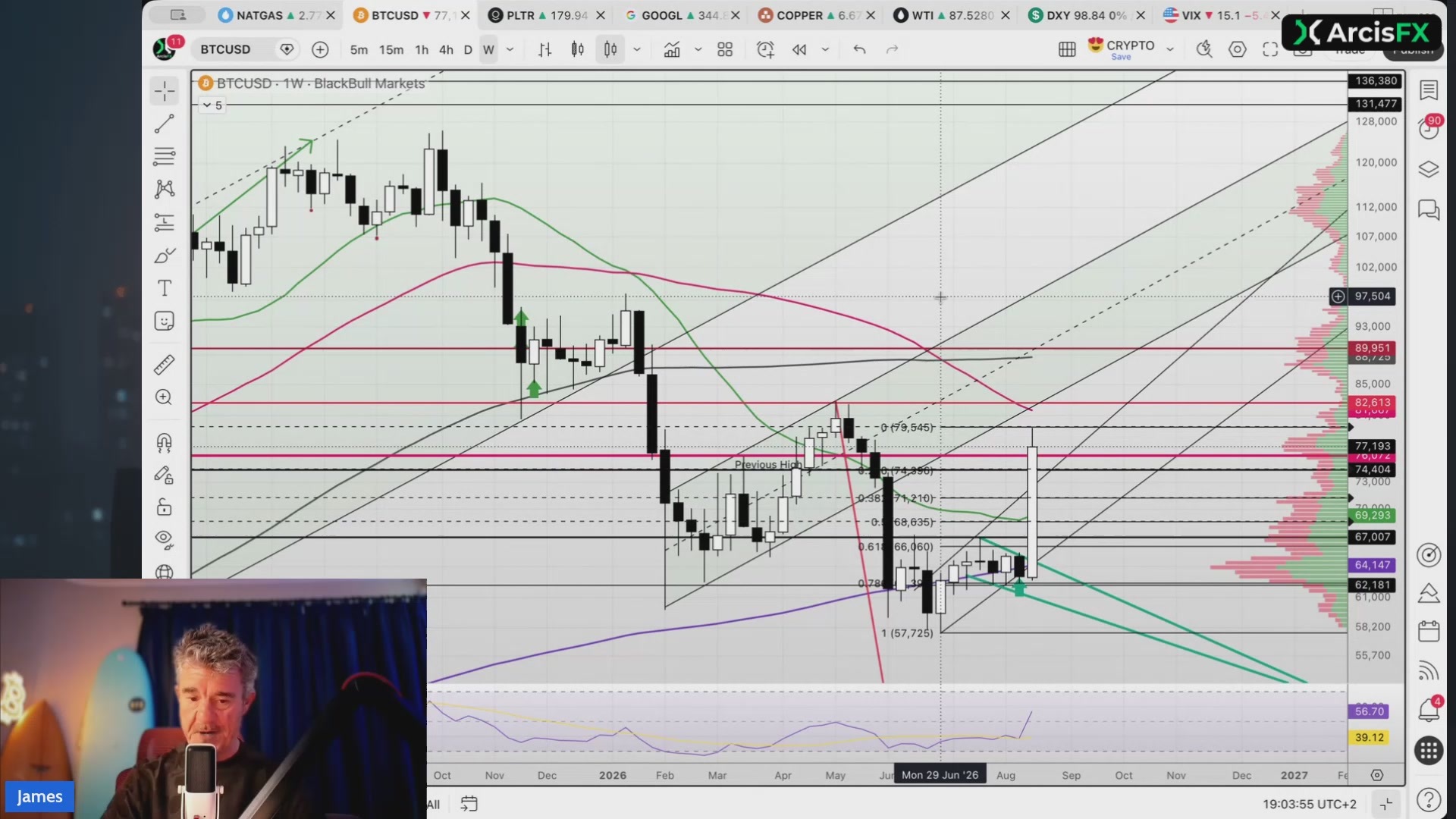This screenshot has width=1456, height=819.
Task: Select the crosshair cursor tool
Action: click(165, 92)
